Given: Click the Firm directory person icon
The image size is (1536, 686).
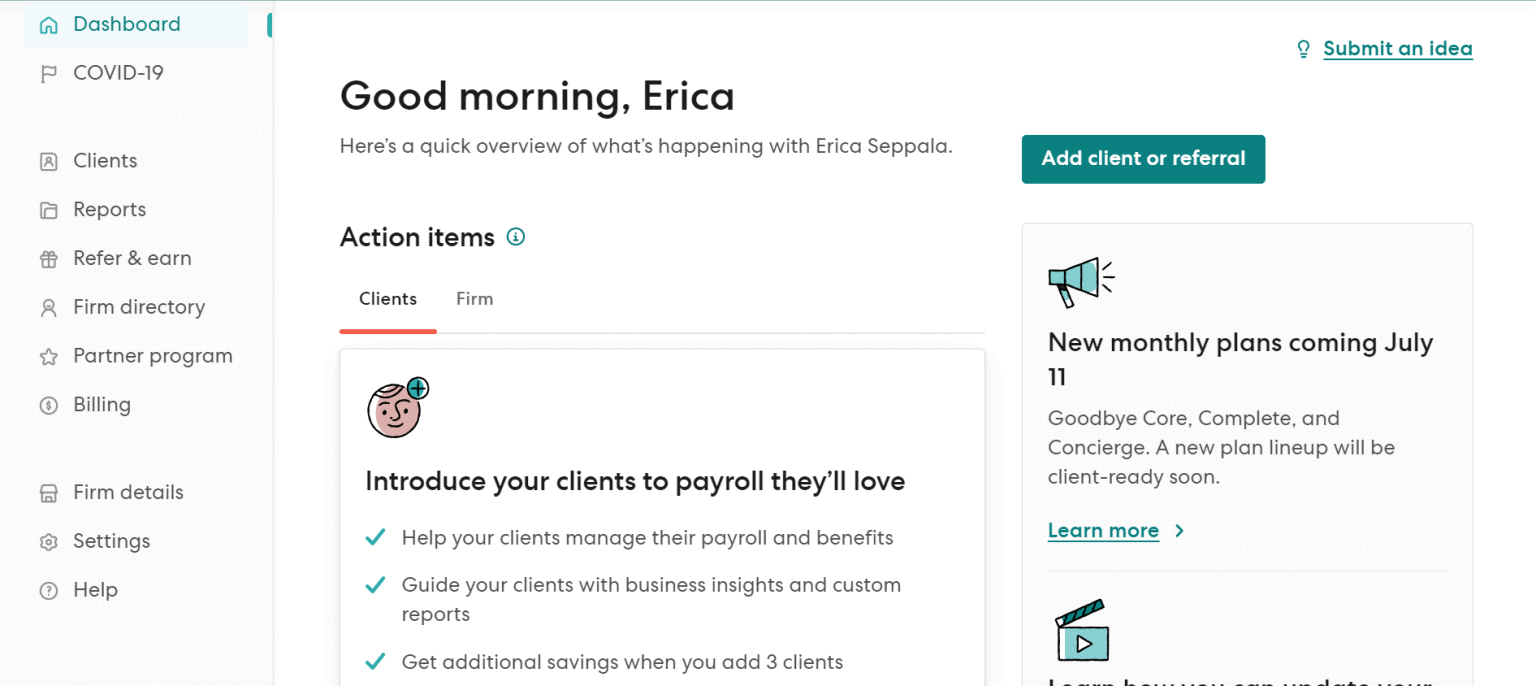Looking at the screenshot, I should tap(48, 307).
